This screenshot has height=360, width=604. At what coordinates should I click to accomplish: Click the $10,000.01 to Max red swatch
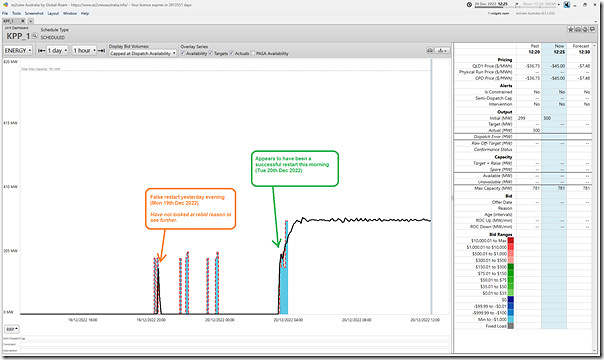(x=511, y=240)
